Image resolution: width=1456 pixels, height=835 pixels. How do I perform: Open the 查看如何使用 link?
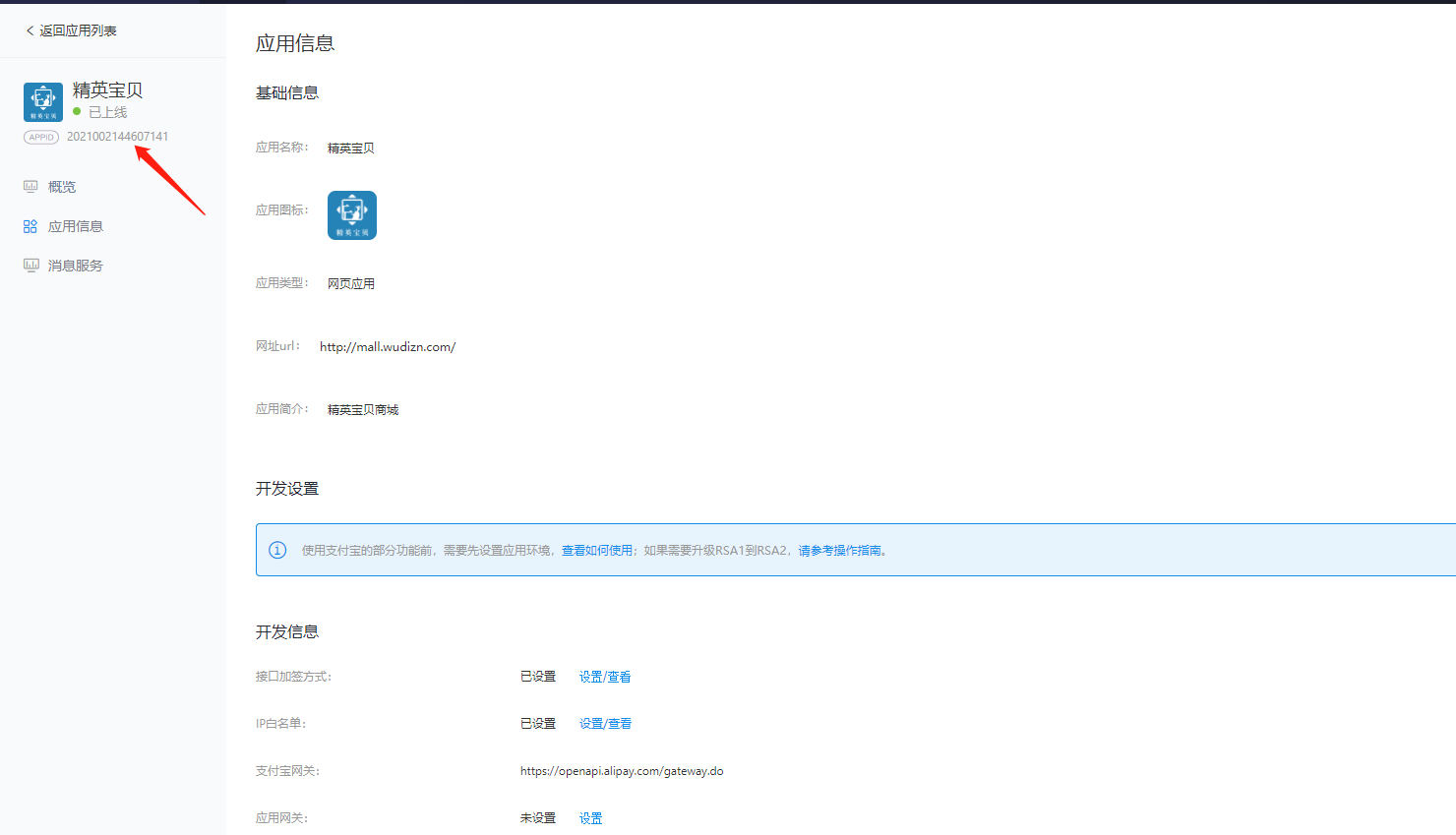pyautogui.click(x=597, y=551)
